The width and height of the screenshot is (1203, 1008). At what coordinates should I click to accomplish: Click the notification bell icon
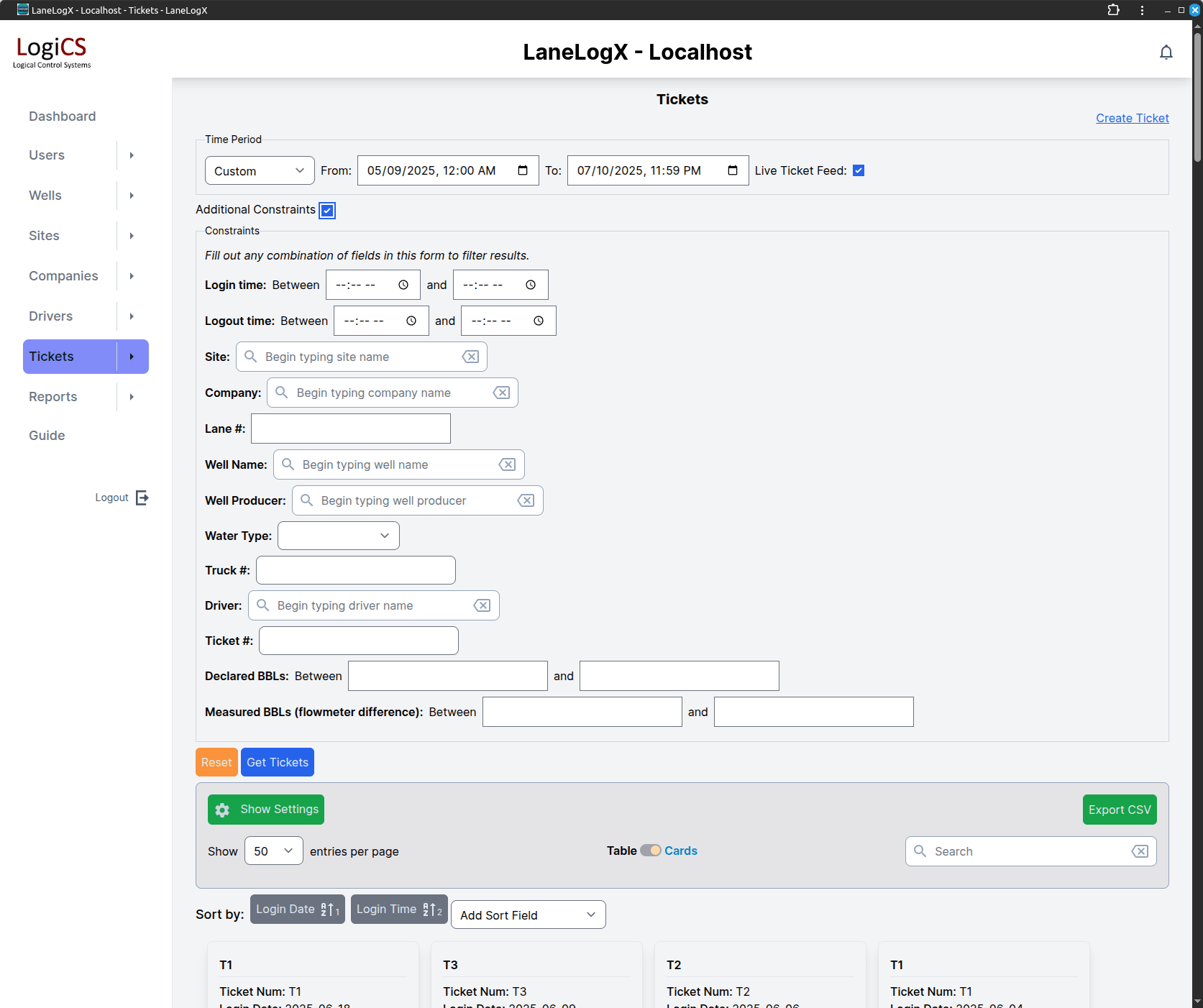click(1166, 52)
